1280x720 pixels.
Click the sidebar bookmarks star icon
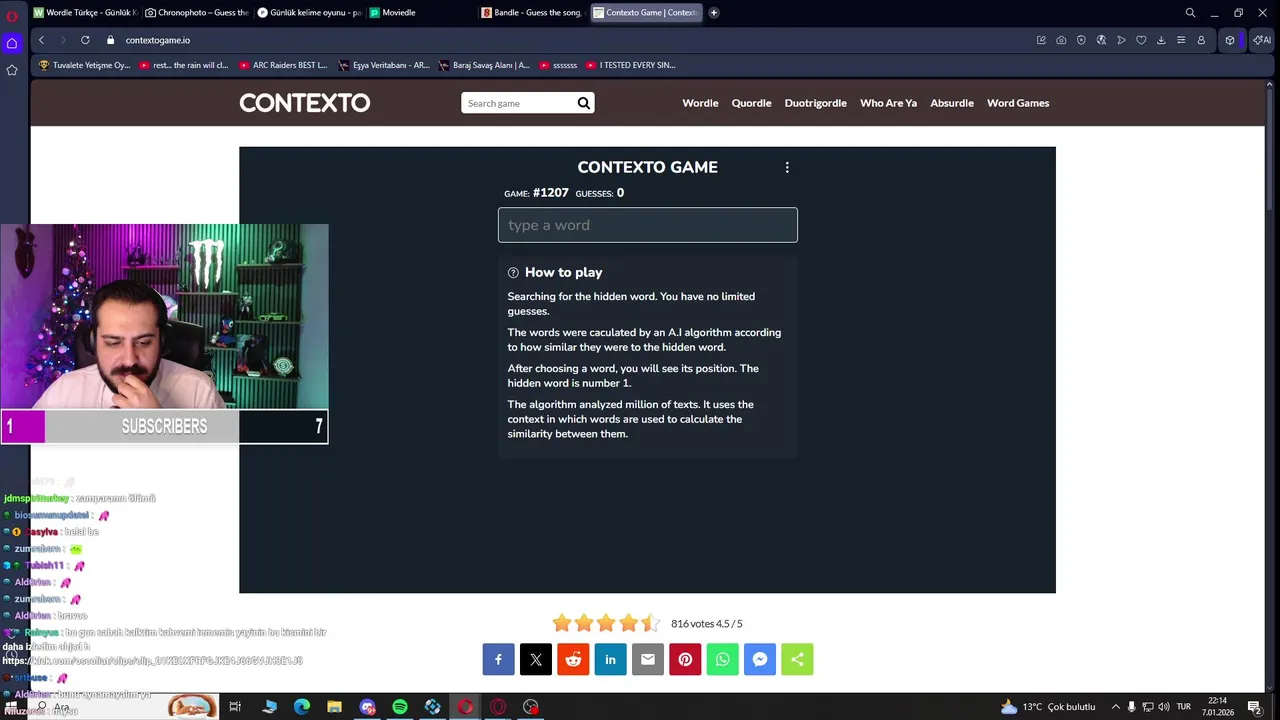12,70
